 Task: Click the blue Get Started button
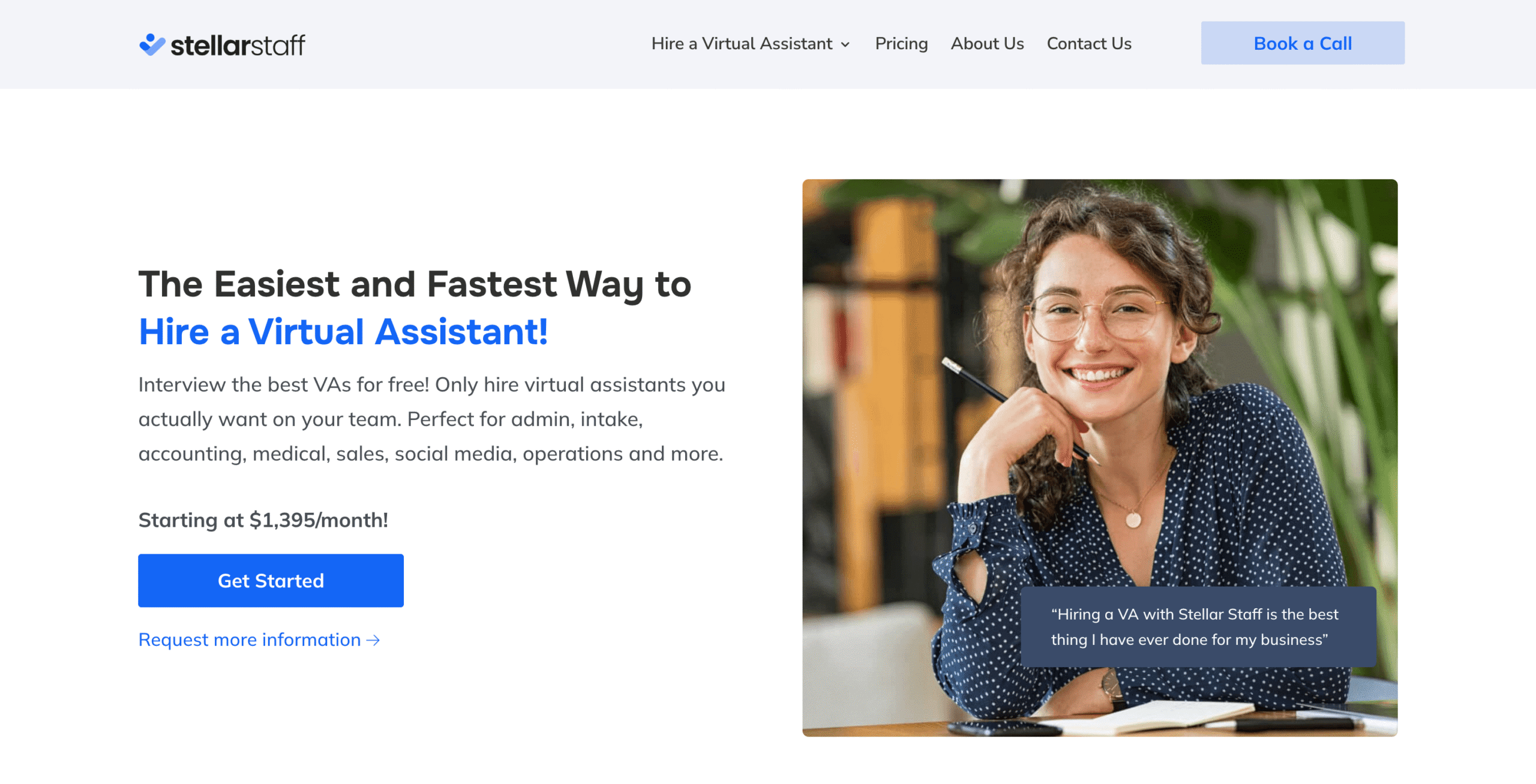(x=271, y=580)
